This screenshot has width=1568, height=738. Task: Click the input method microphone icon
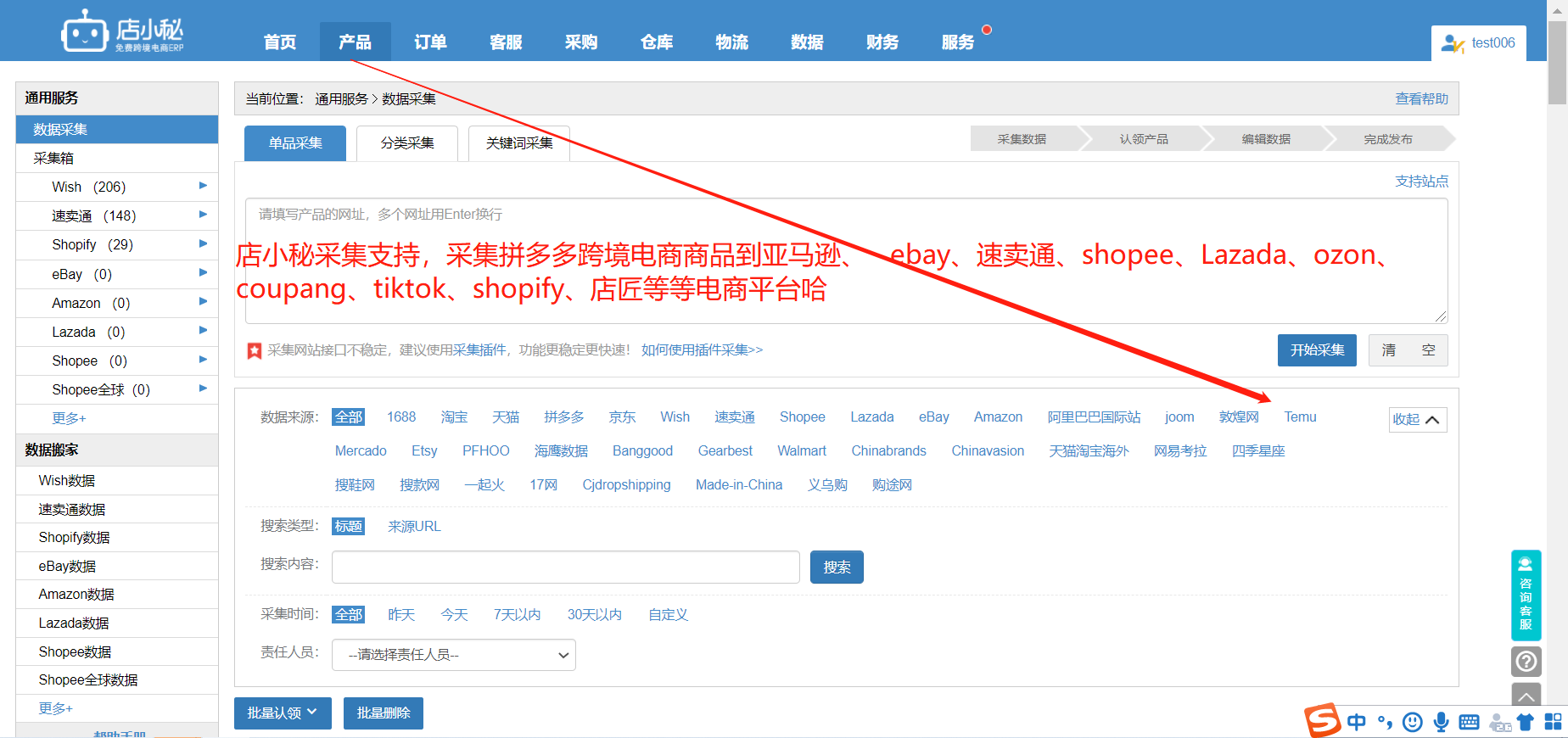point(1441,722)
